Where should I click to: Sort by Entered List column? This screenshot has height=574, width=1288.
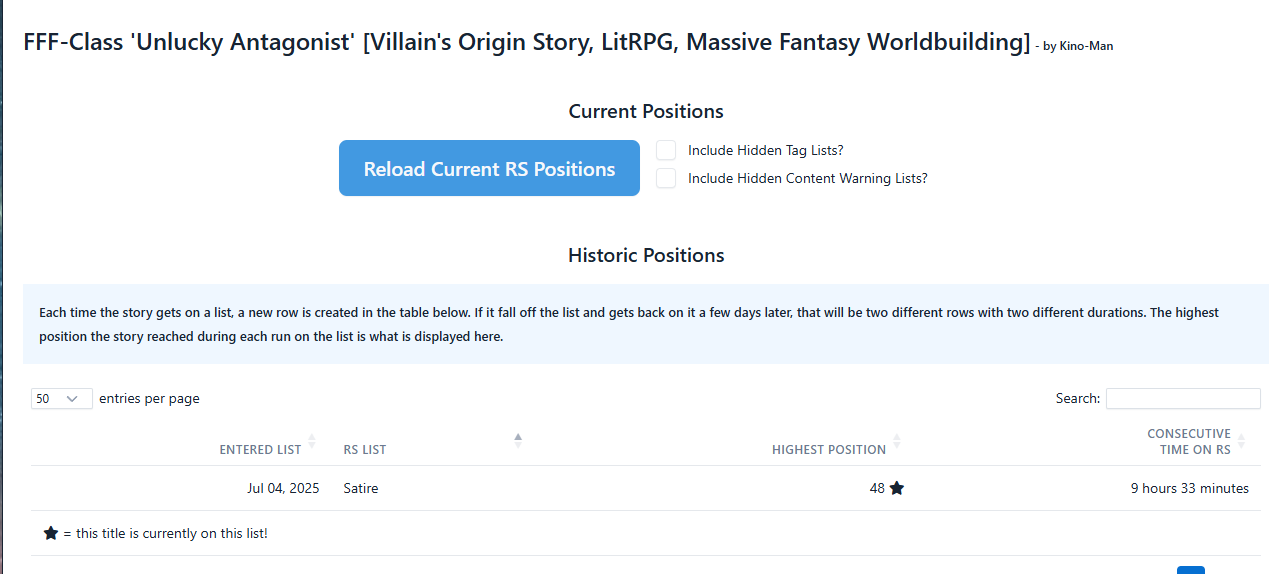pos(260,449)
